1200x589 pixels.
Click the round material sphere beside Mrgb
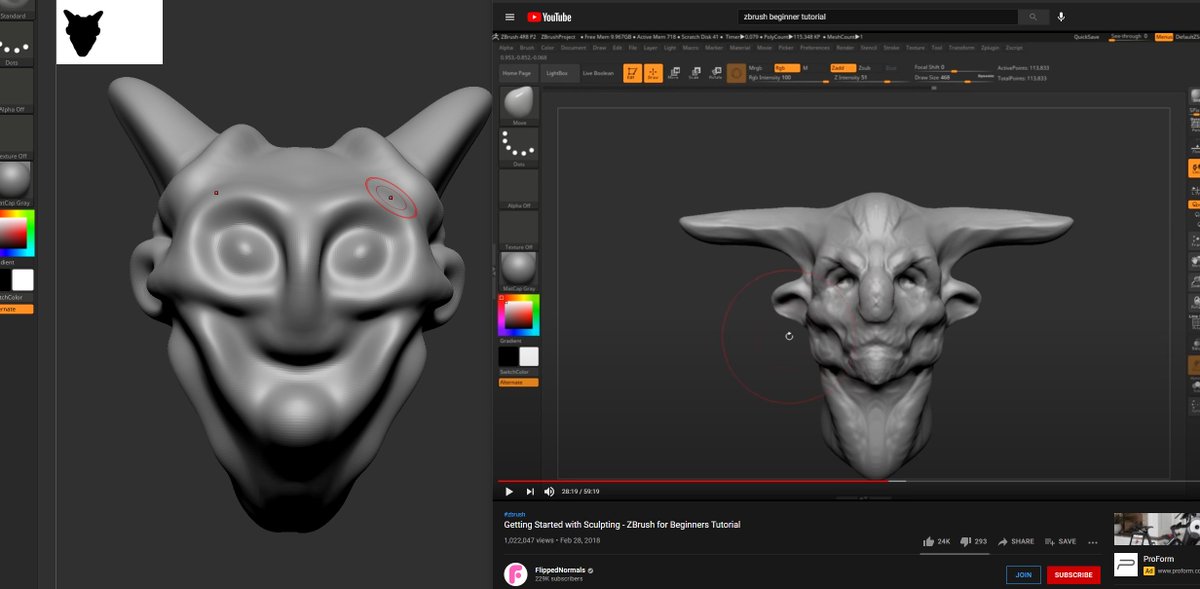(x=735, y=73)
